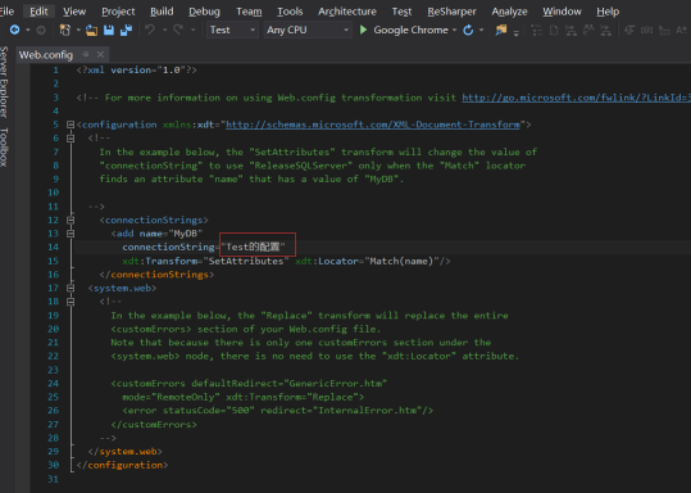692x493 pixels.
Task: Click the Undo arrow icon
Action: (x=150, y=30)
